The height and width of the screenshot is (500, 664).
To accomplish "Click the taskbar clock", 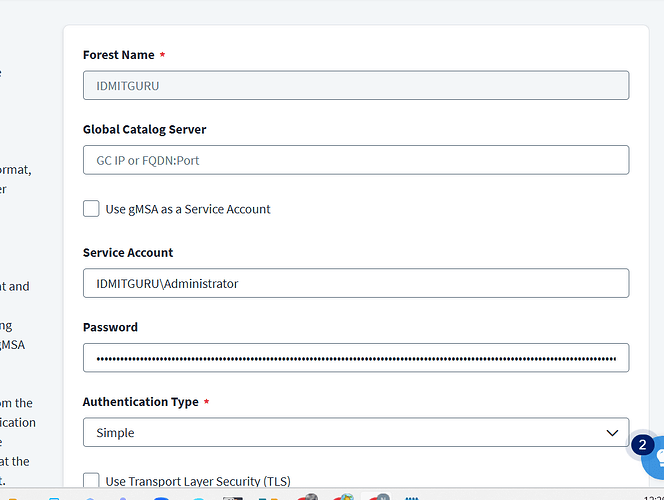I will (652, 496).
